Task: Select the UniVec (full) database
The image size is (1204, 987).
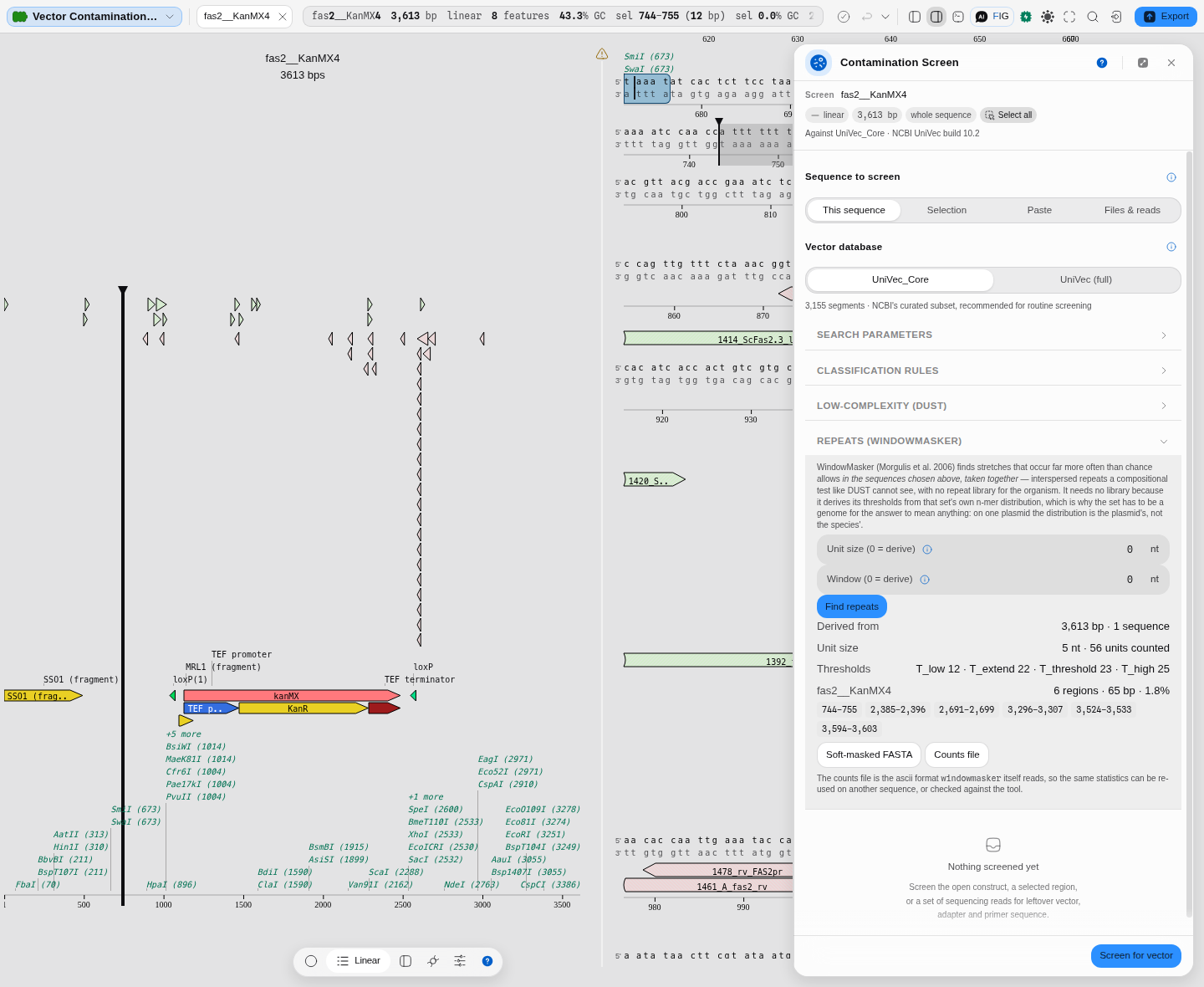Action: (1086, 279)
